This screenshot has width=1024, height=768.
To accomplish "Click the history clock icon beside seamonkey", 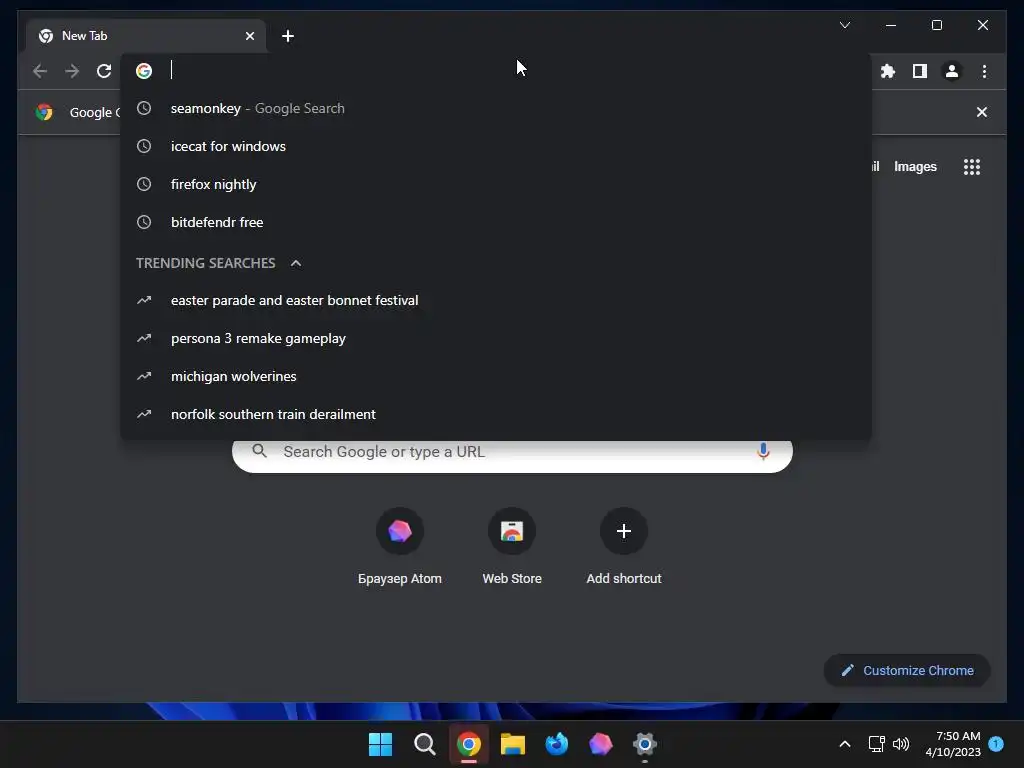I will (144, 108).
